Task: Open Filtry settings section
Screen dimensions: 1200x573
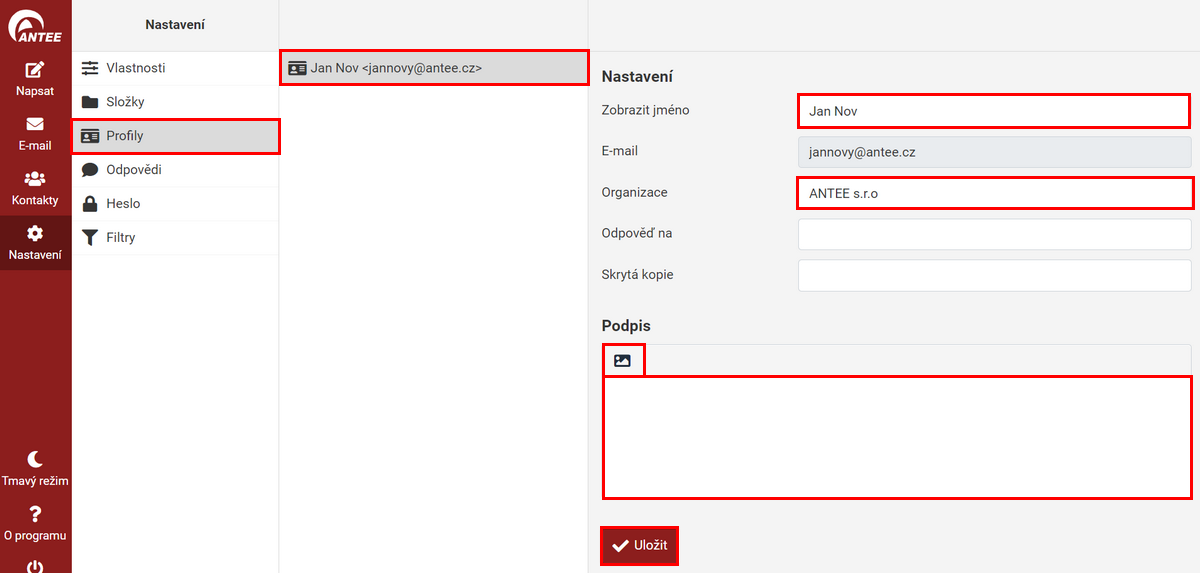Action: (x=120, y=238)
